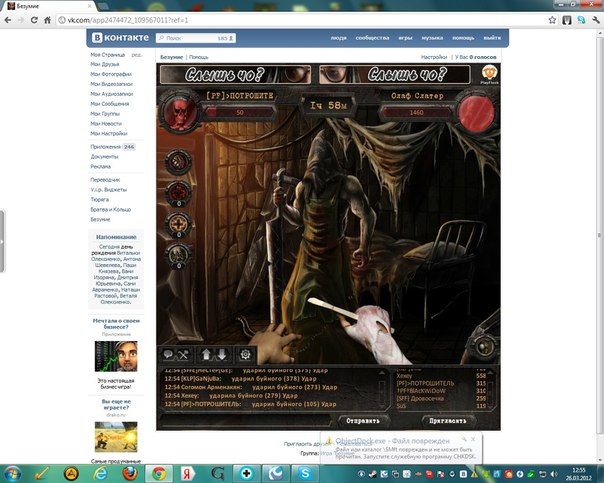Viewport: 604px width, 483px height.
Task: Open Мои Фотографии in sidebar
Action: (111, 74)
